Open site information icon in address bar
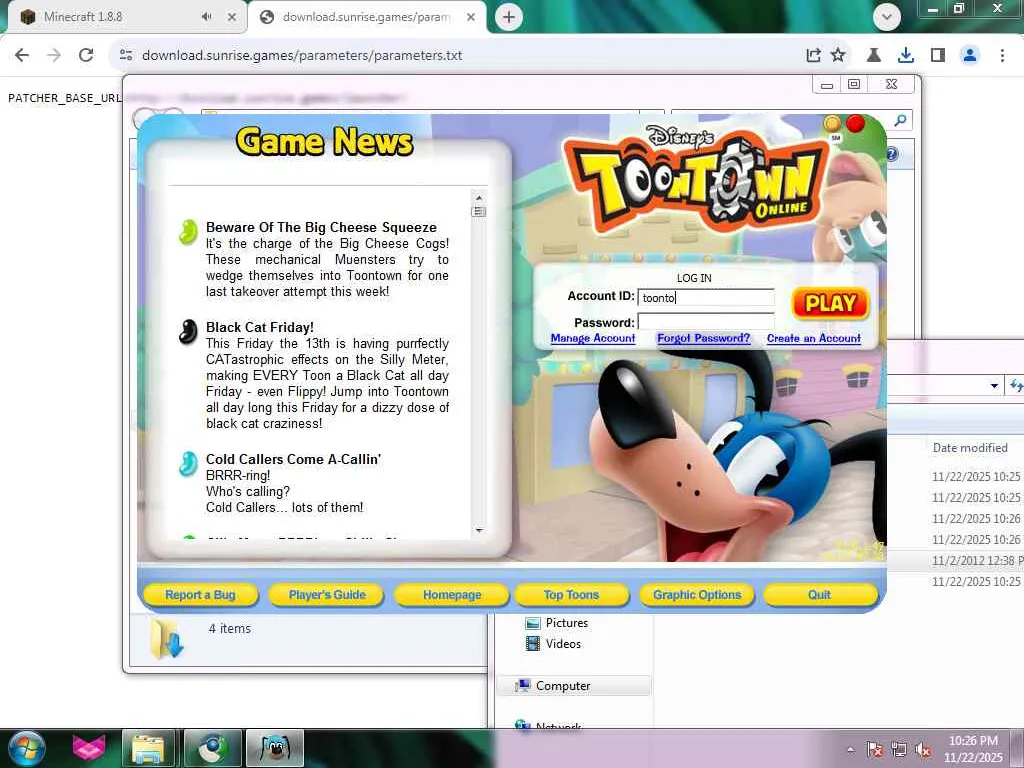This screenshot has height=768, width=1024. pos(126,55)
